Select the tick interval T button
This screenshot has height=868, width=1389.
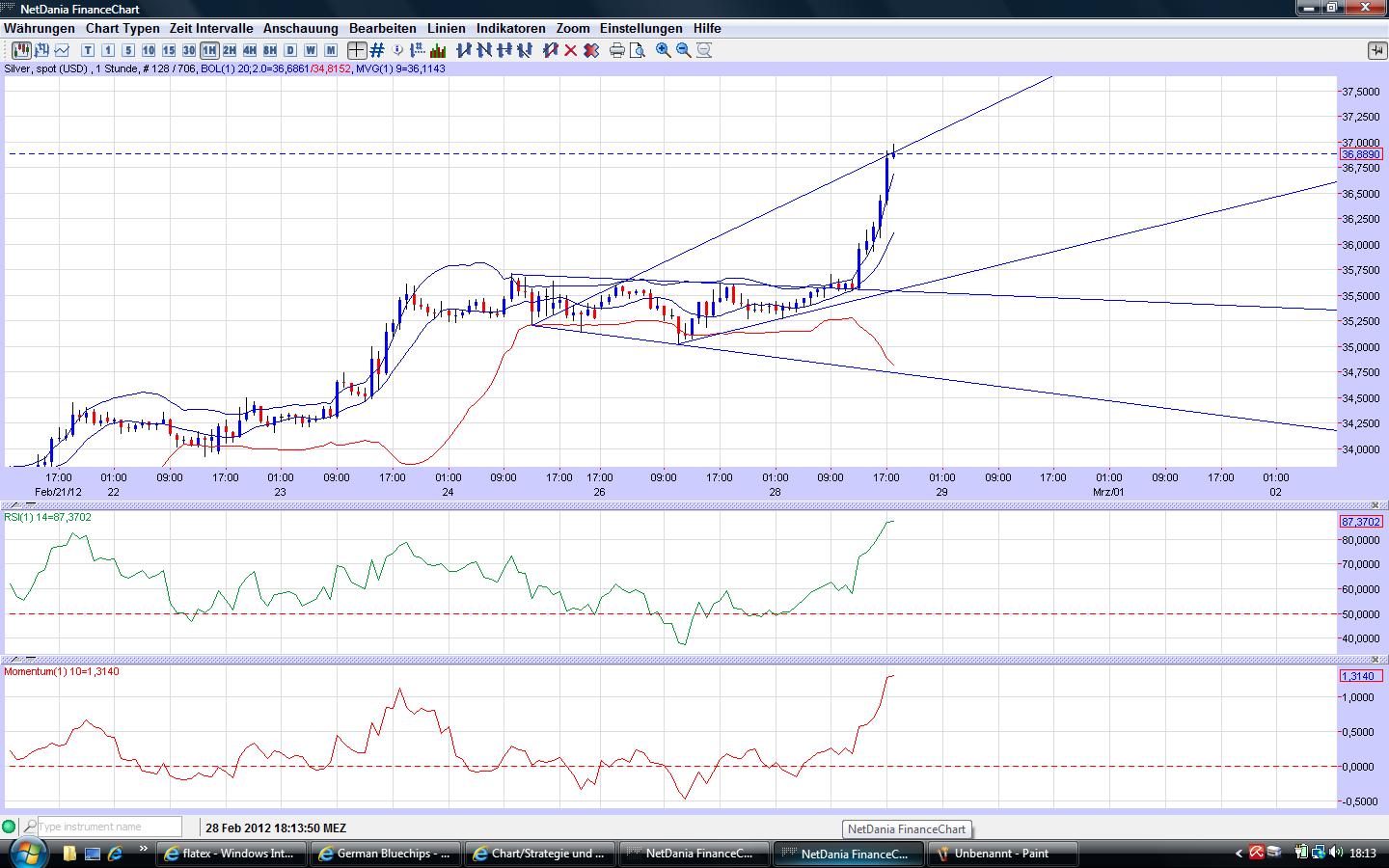point(88,50)
